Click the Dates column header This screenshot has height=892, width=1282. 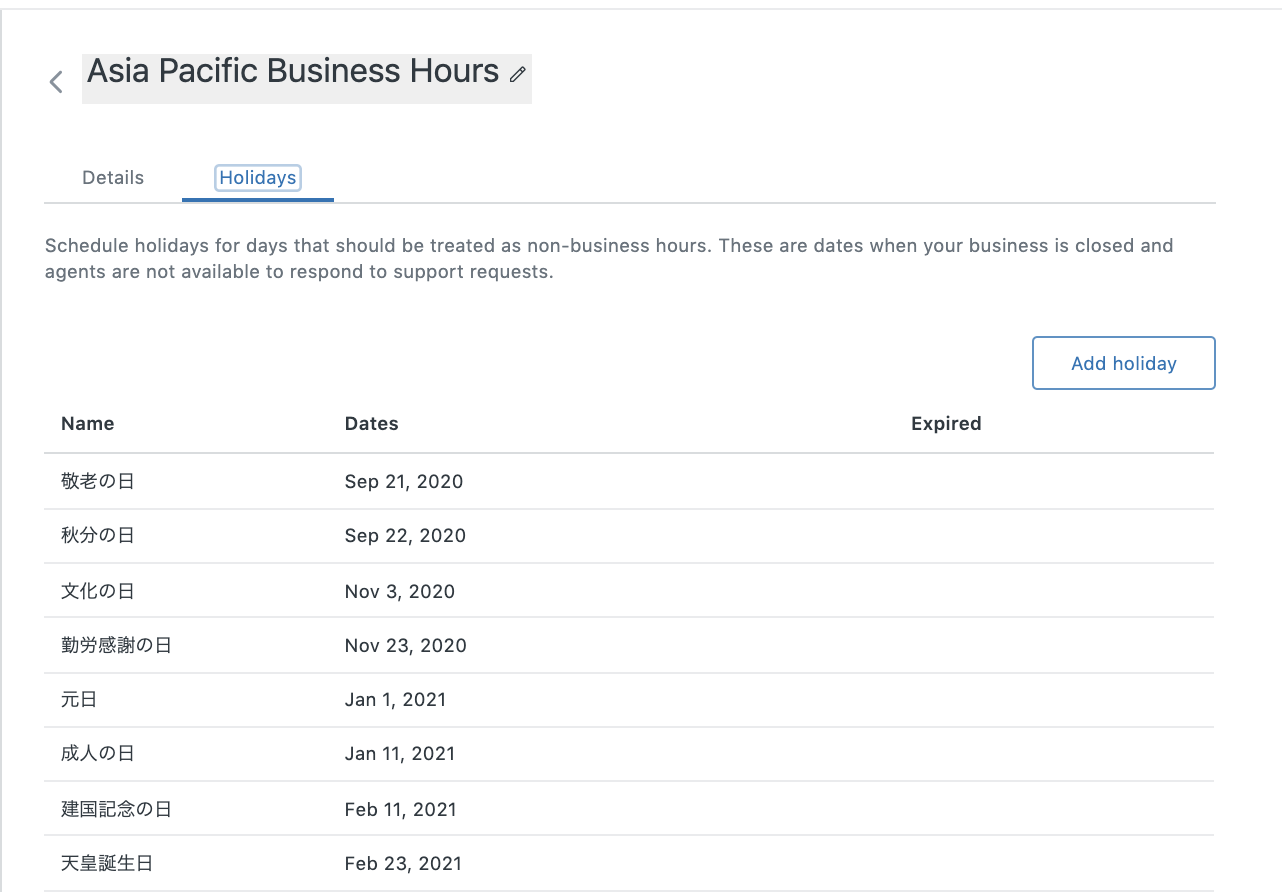click(x=371, y=424)
